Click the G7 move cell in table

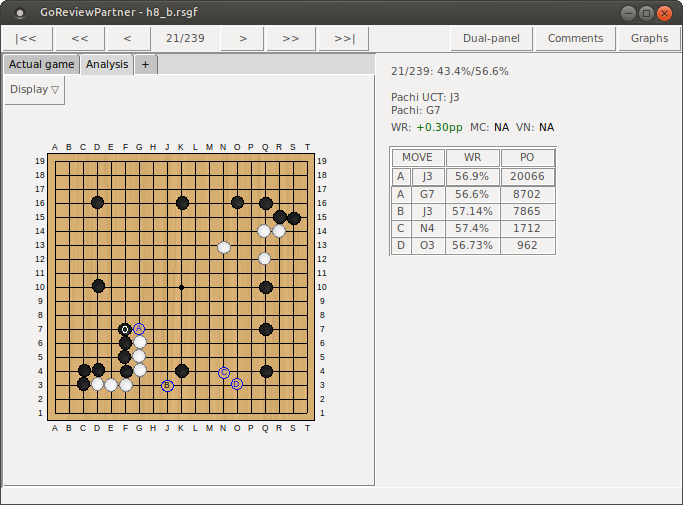[428, 195]
